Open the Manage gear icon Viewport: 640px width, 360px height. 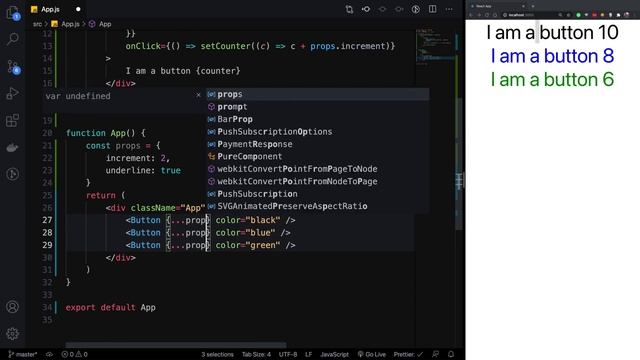pos(12,333)
